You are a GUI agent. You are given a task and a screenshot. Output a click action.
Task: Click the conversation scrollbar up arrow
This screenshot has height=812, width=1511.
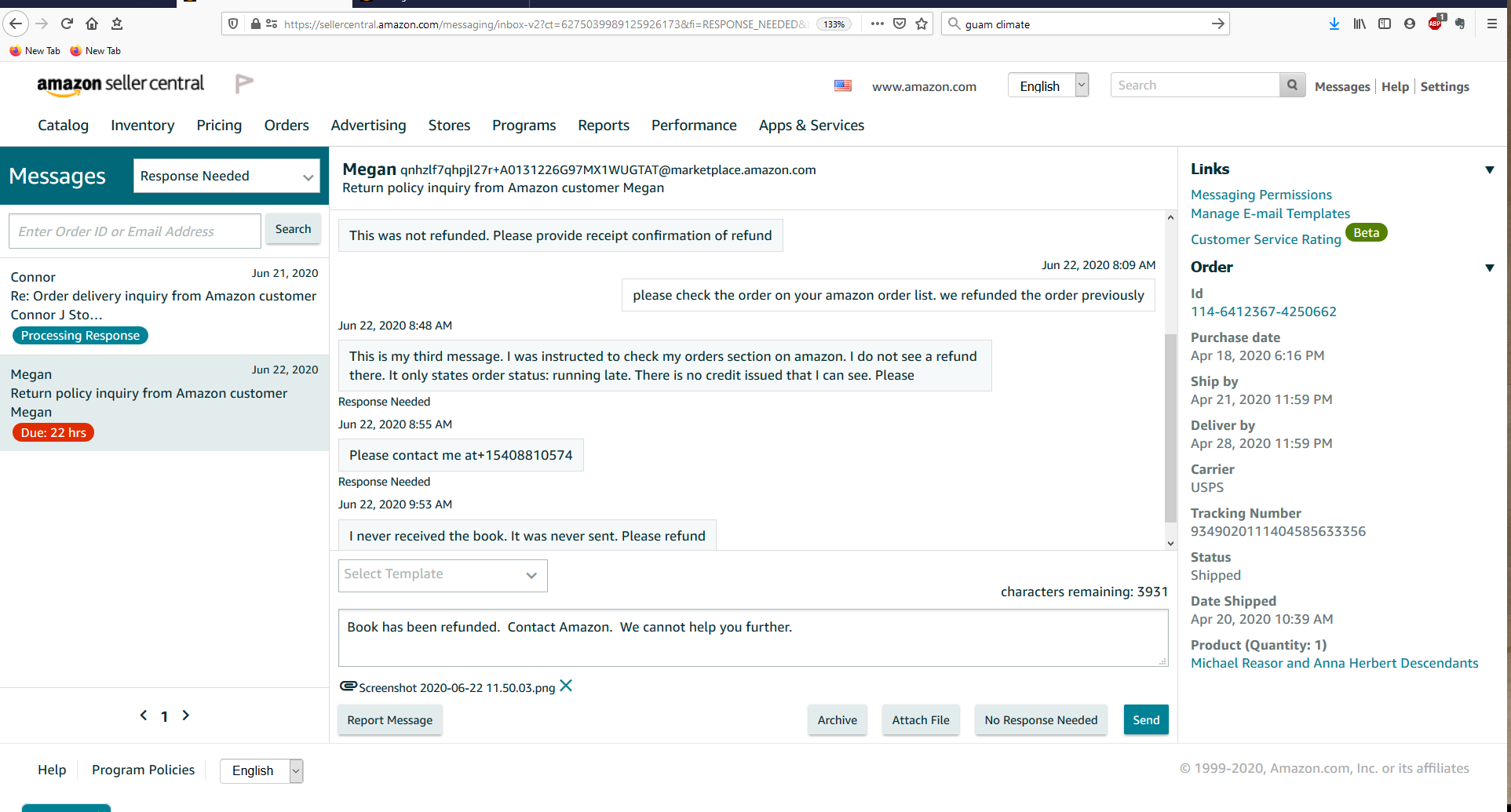click(1170, 217)
